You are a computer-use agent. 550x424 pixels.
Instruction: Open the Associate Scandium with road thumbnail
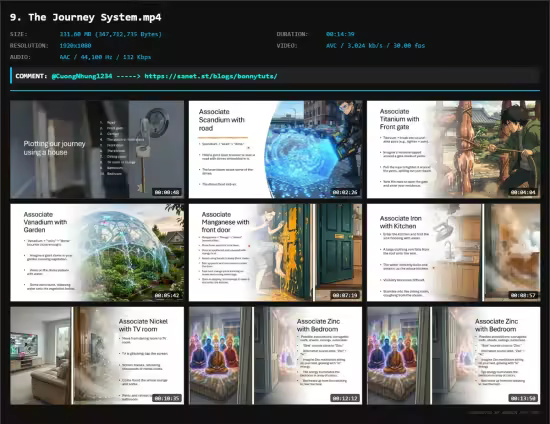(275, 149)
